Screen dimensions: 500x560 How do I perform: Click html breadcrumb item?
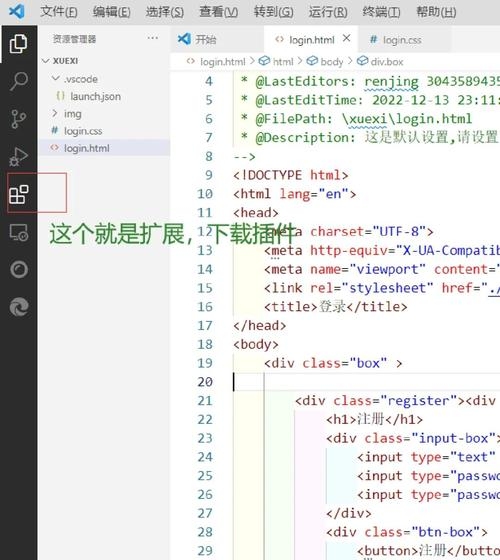[276, 62]
